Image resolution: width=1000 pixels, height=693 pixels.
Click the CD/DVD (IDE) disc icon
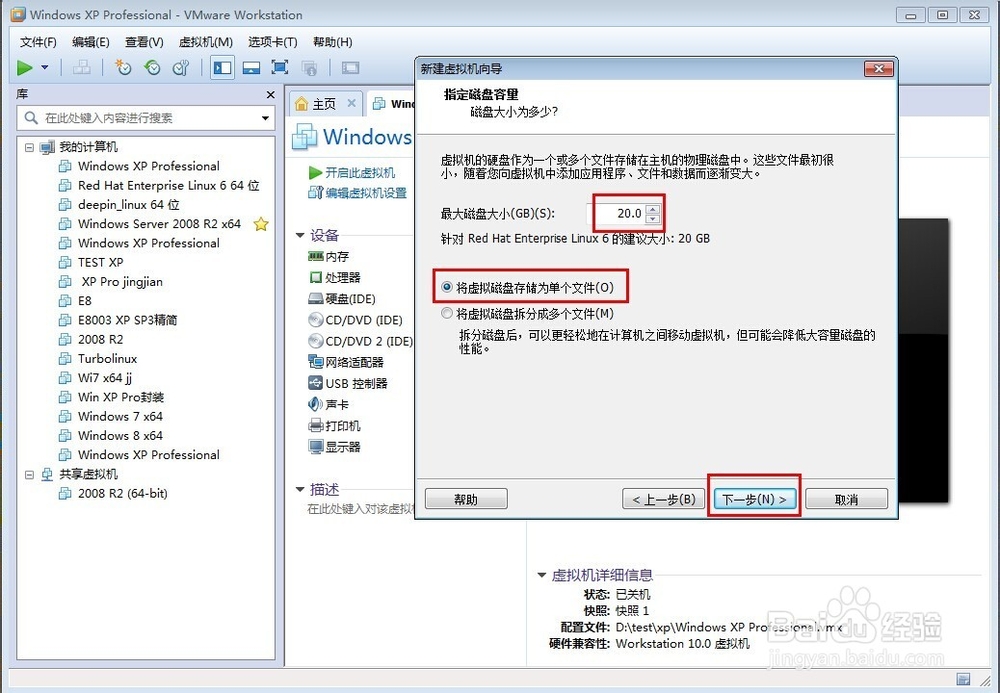click(316, 319)
